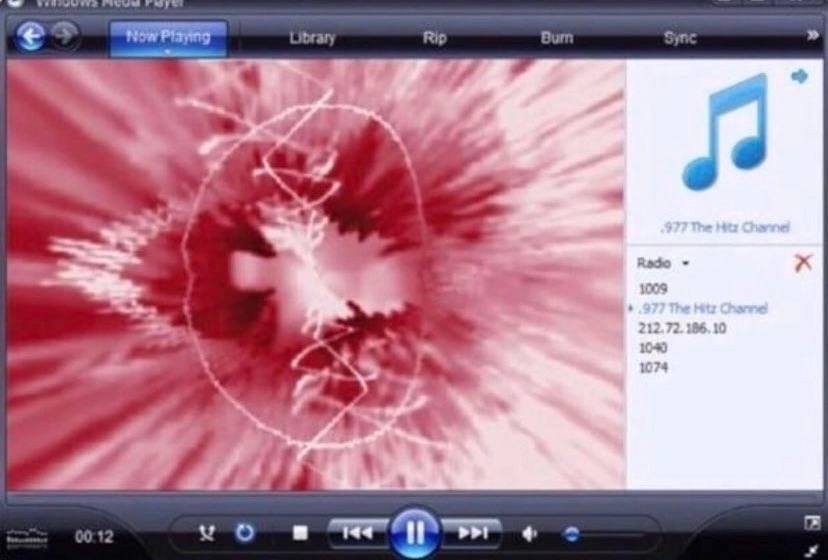Expand the Radio playlist dropdown

coord(685,264)
